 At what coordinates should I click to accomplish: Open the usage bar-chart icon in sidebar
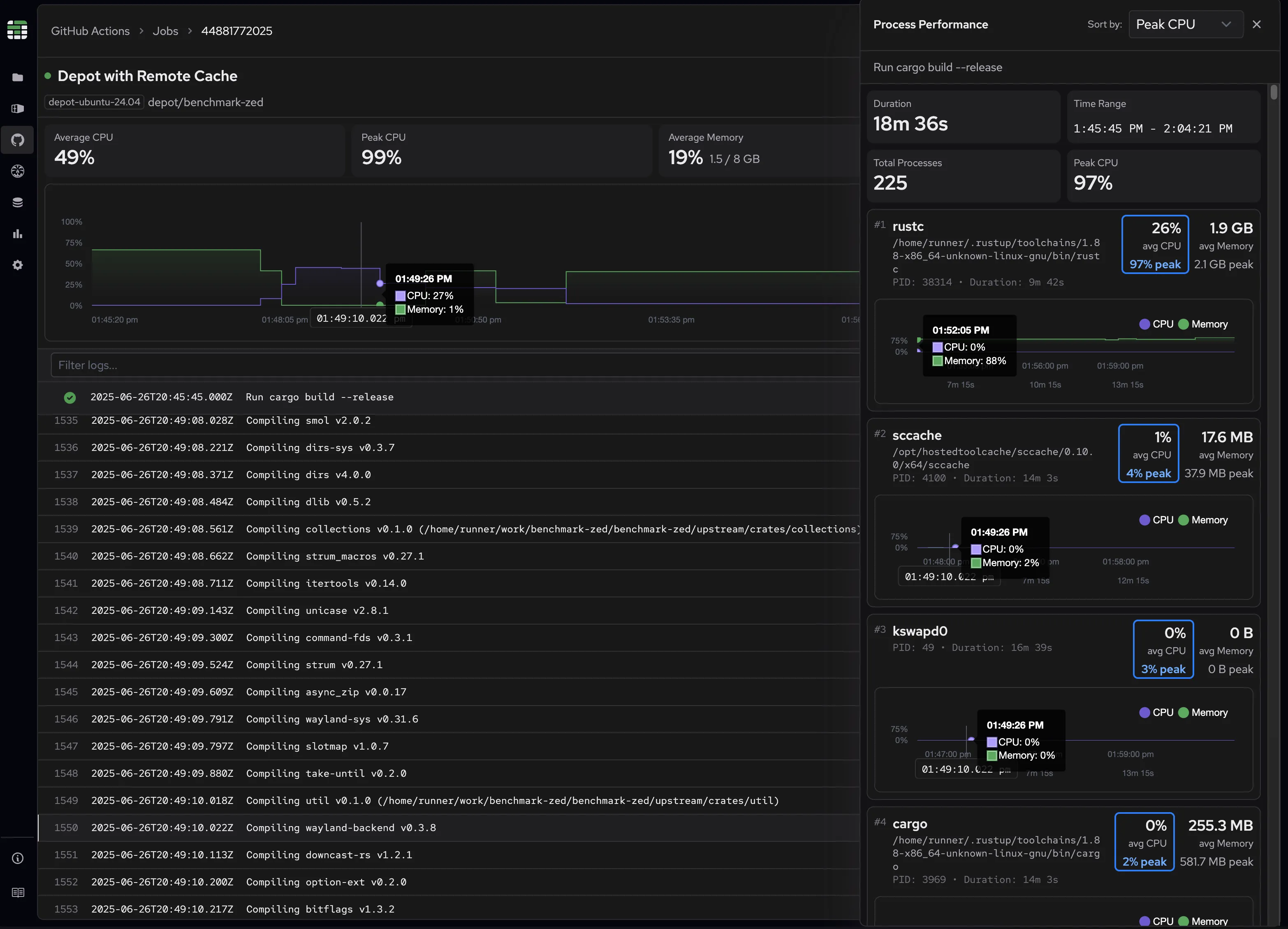click(x=18, y=234)
